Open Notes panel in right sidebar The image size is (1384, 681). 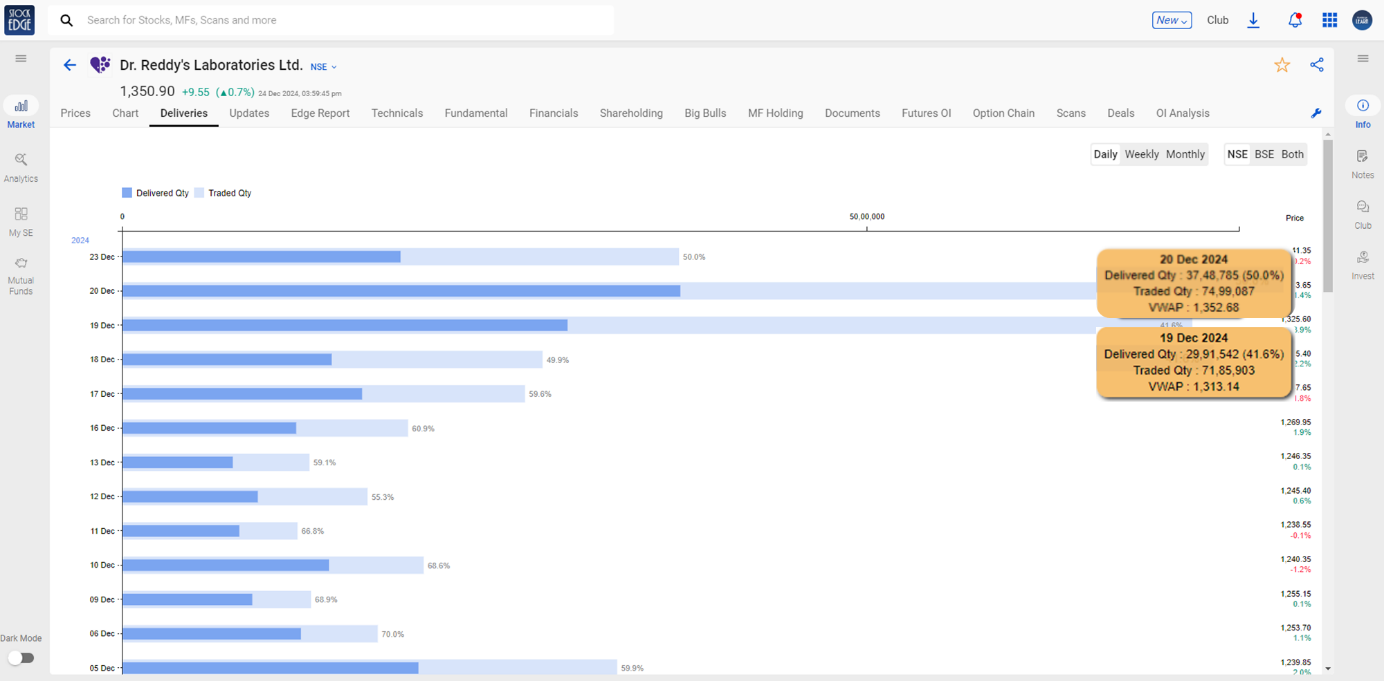[1362, 163]
